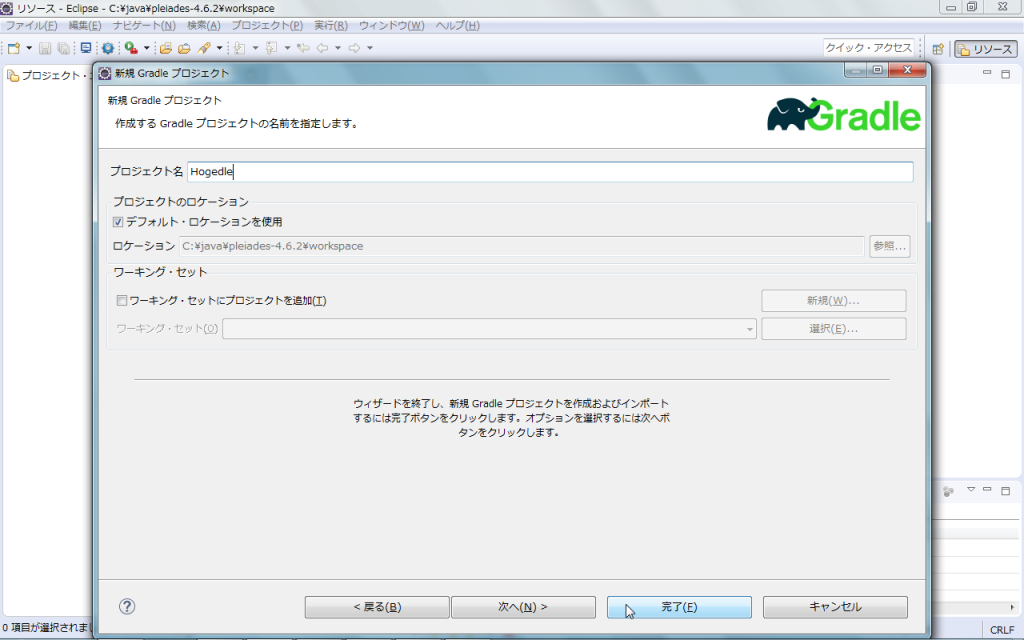Expand the Next Annotation dropdown
The image size is (1024, 640).
click(255, 48)
